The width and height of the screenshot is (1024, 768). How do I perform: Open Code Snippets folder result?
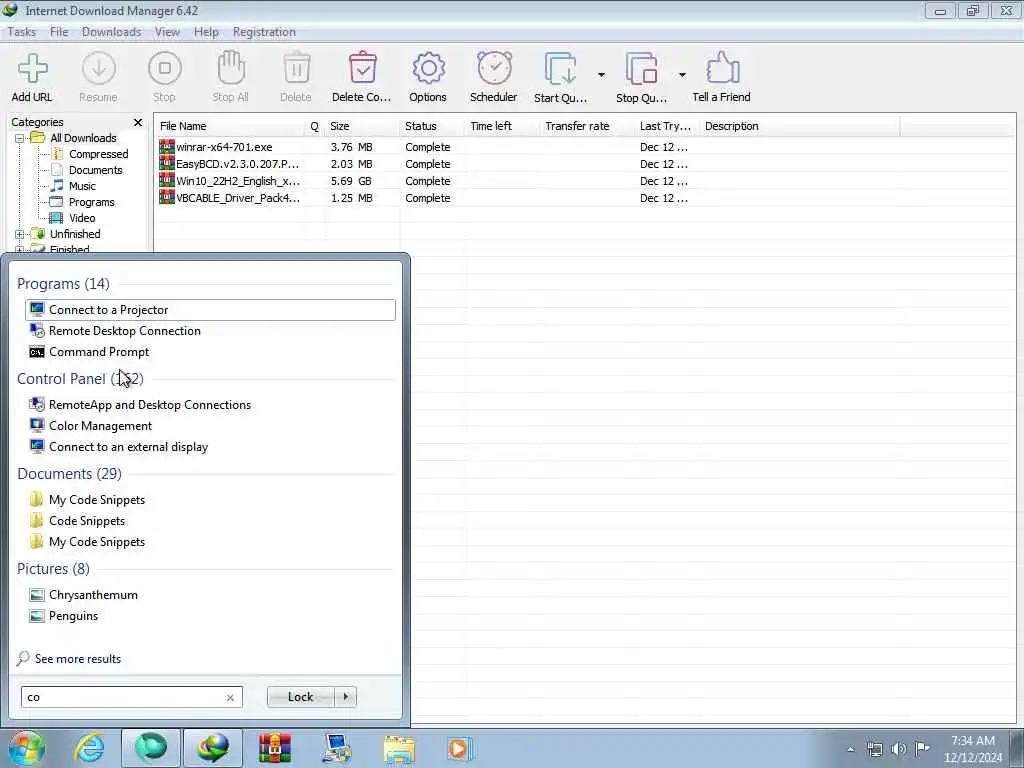pos(210,520)
